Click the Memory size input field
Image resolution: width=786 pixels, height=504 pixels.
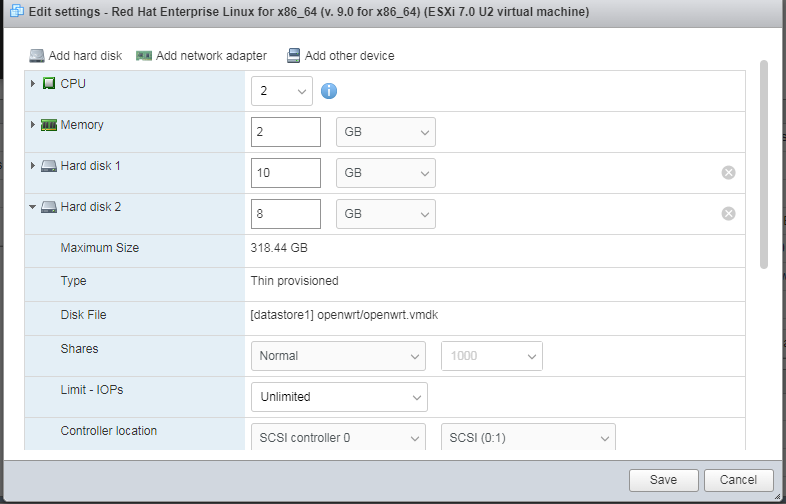286,132
